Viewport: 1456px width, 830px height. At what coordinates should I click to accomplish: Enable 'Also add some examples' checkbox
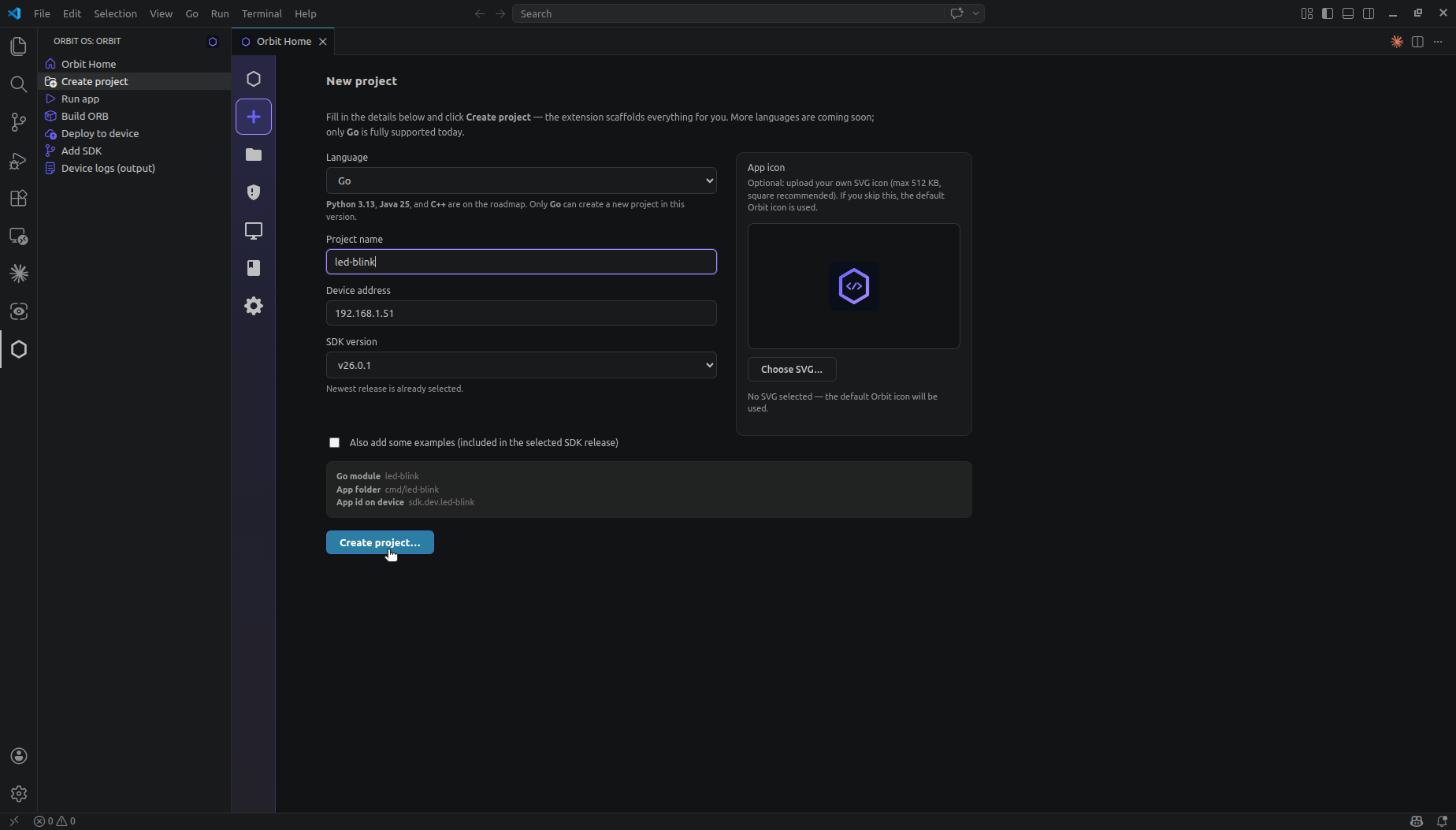click(334, 443)
